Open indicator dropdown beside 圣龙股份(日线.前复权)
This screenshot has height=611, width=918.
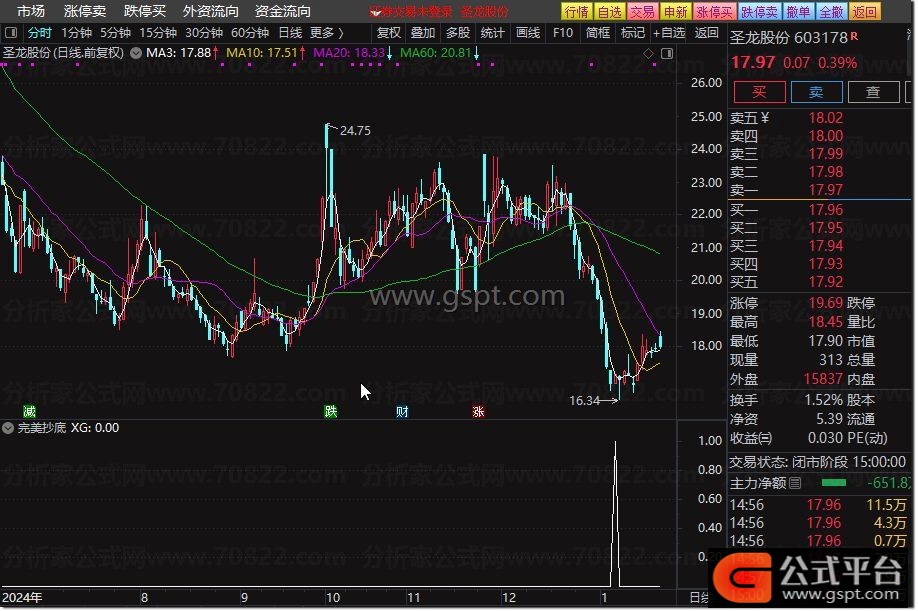(x=136, y=53)
